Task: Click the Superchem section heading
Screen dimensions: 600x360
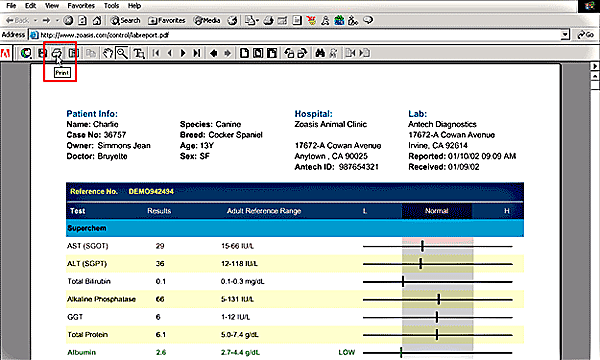Action: pyautogui.click(x=87, y=228)
